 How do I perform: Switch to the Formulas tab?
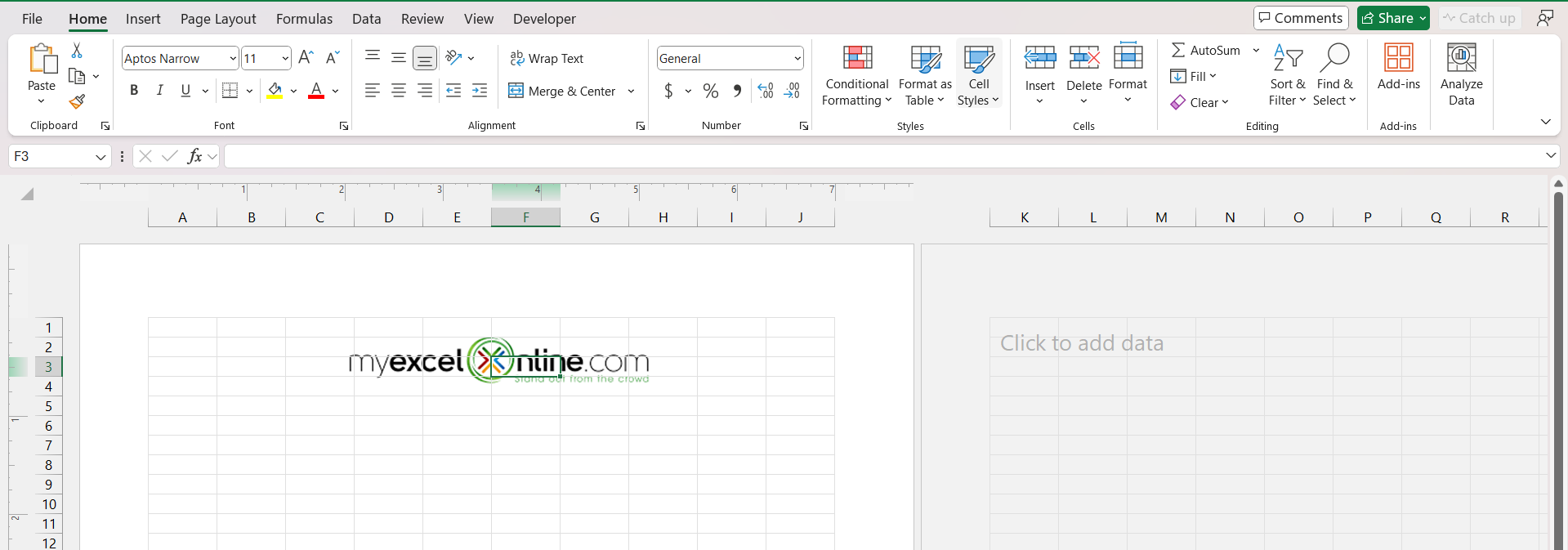[x=304, y=19]
